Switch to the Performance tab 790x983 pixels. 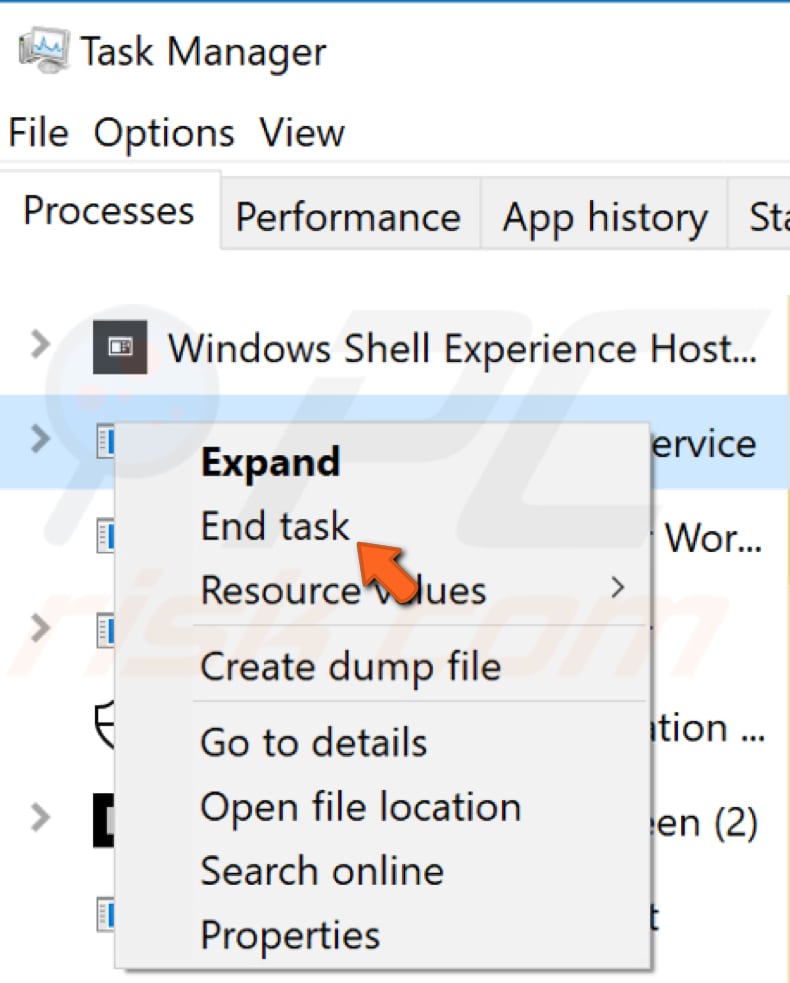tap(348, 217)
